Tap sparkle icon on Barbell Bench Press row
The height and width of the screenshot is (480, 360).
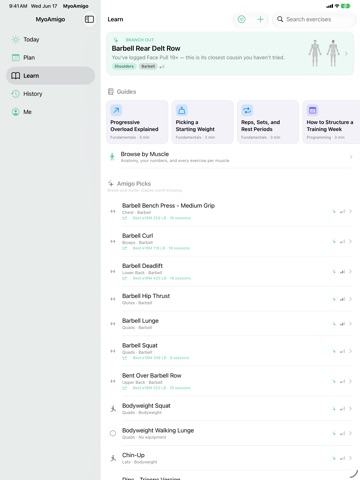click(x=334, y=211)
